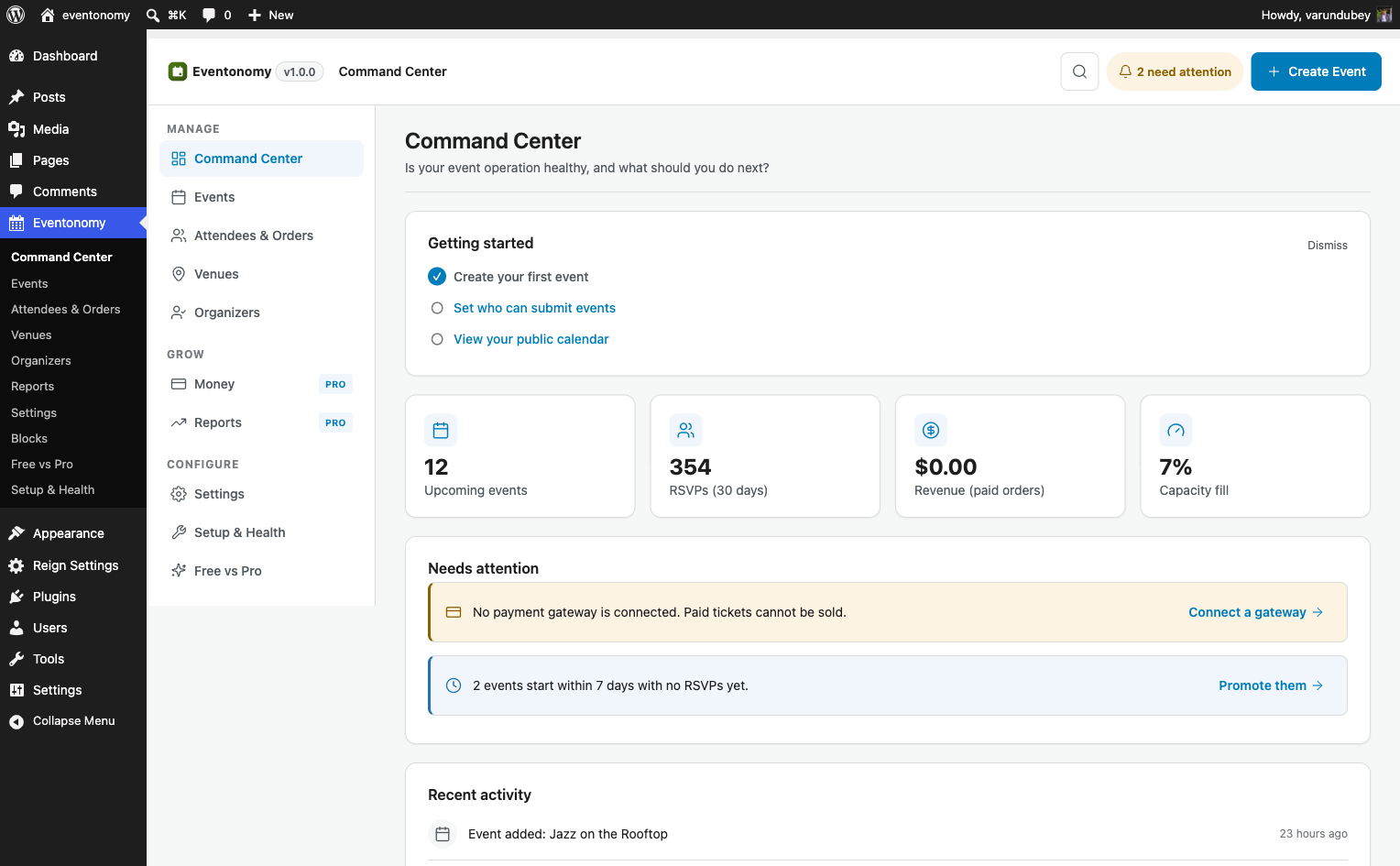
Task: Click the Upcoming events calendar icon
Action: (x=441, y=430)
